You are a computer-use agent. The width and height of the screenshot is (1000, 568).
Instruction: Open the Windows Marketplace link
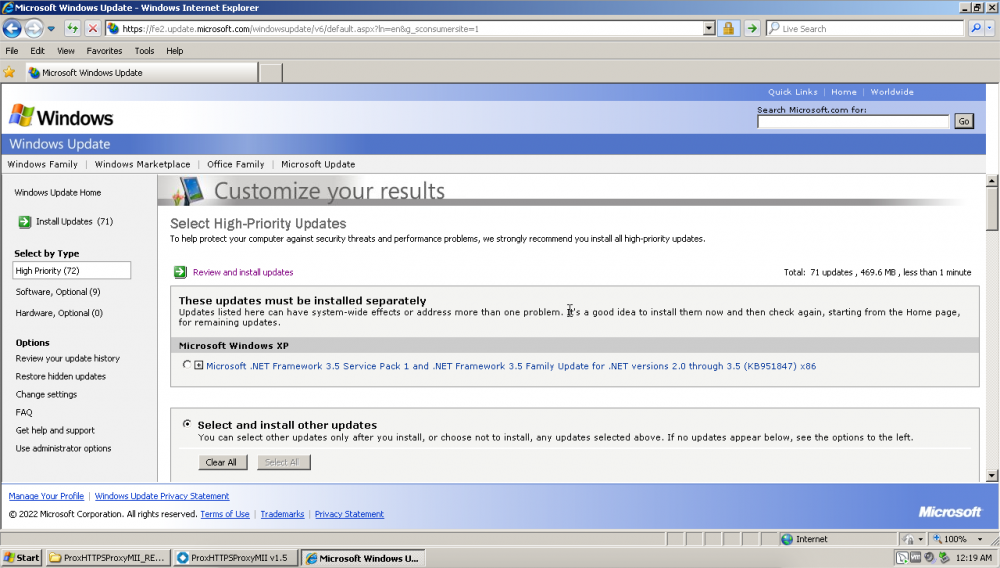coord(143,164)
